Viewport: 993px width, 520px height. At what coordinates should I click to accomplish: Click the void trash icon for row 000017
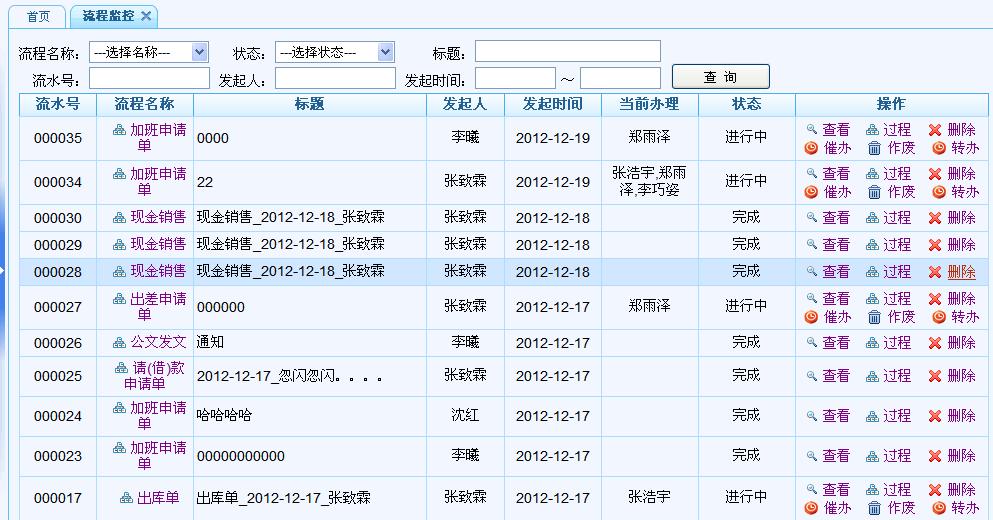[x=874, y=508]
